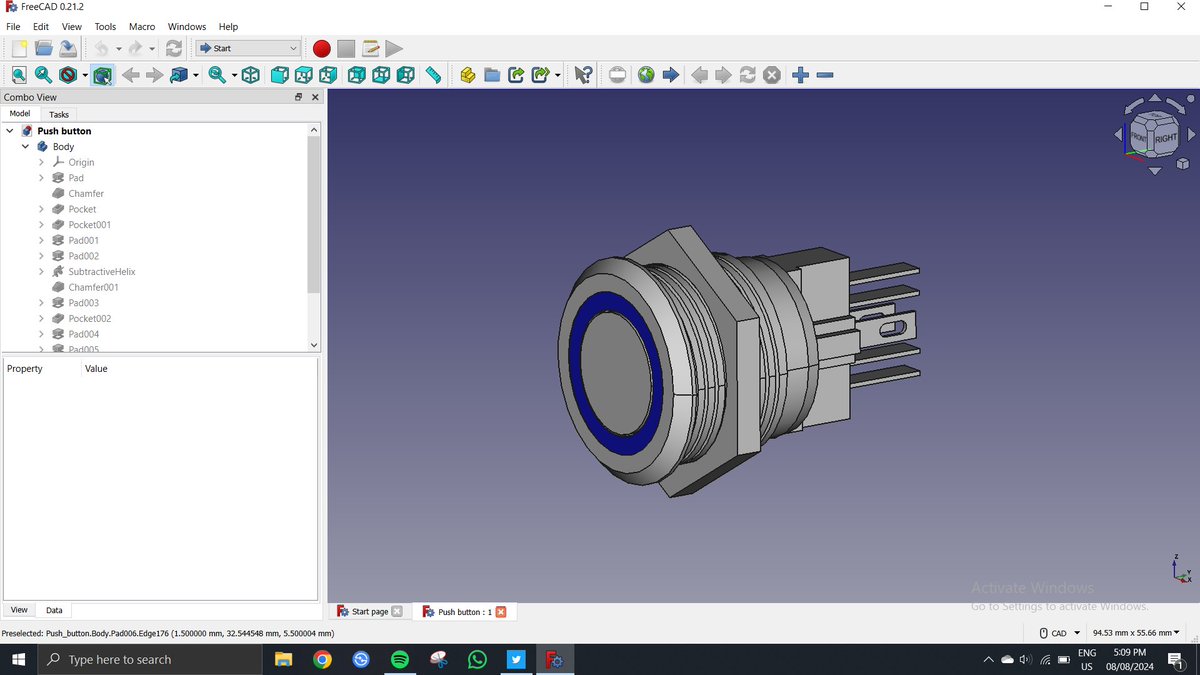This screenshot has width=1200, height=675.
Task: Start macro recording with red circle
Action: pyautogui.click(x=321, y=48)
